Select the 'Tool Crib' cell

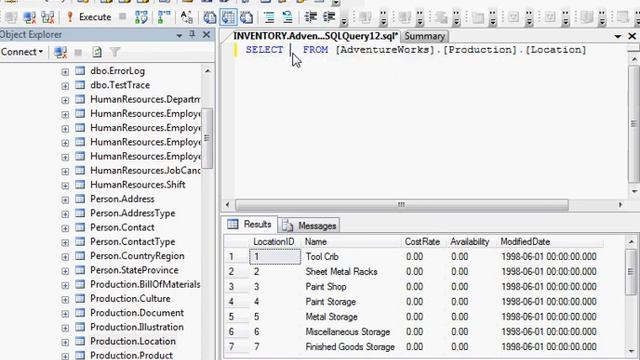tap(351, 256)
